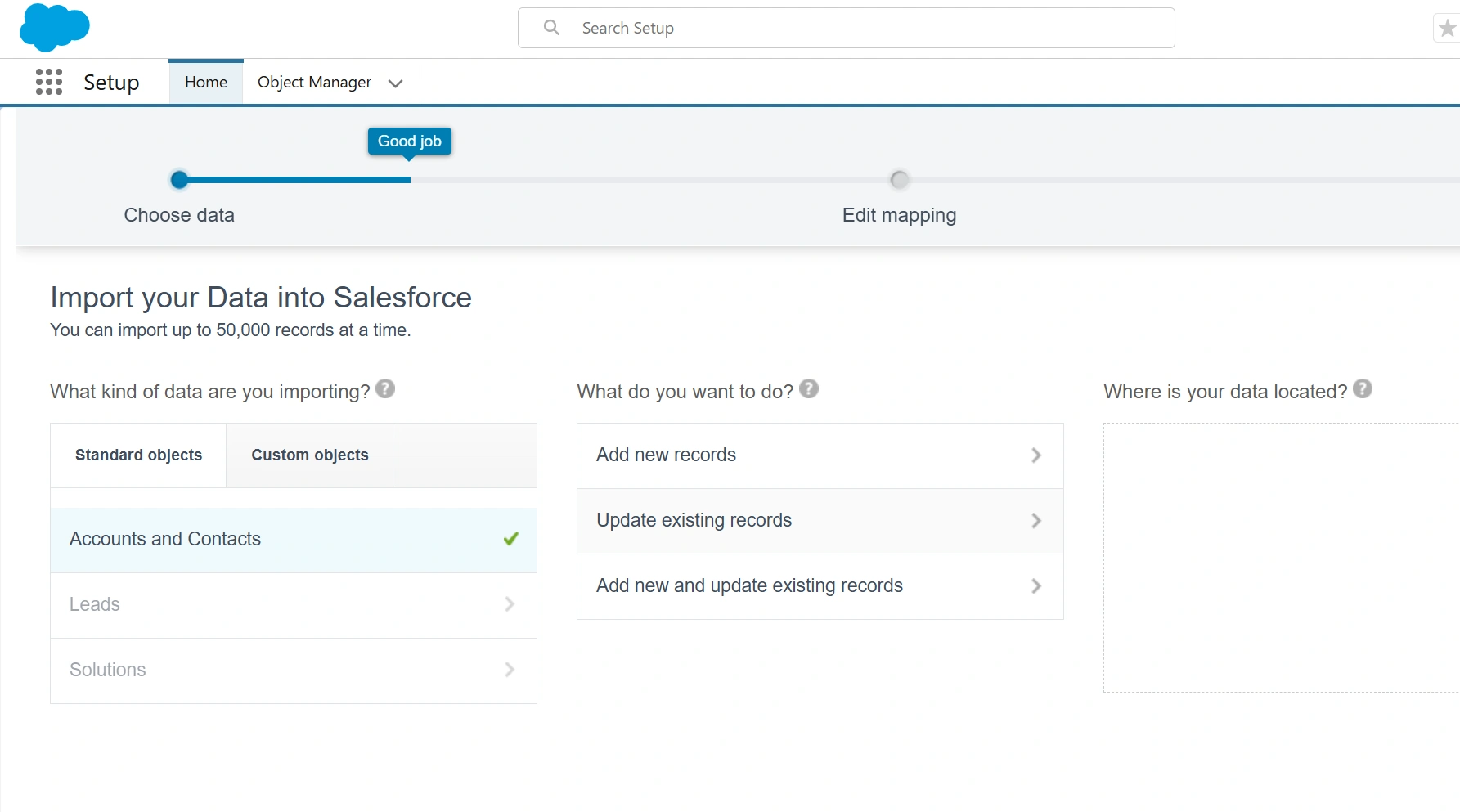Expand the Leads option chevron

pyautogui.click(x=510, y=604)
